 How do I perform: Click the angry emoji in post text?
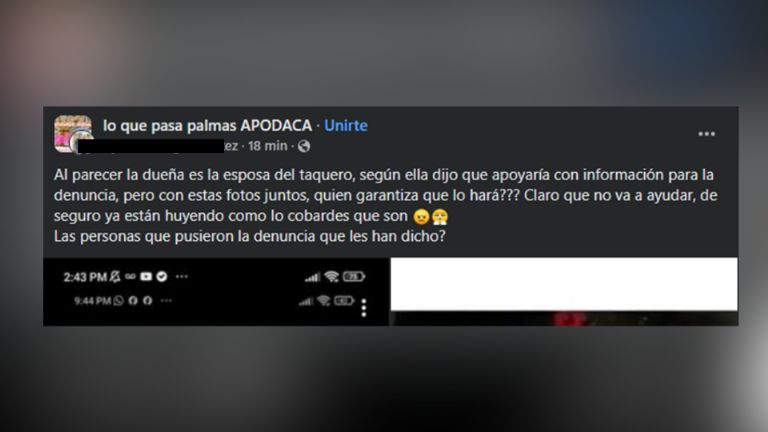tap(440, 216)
